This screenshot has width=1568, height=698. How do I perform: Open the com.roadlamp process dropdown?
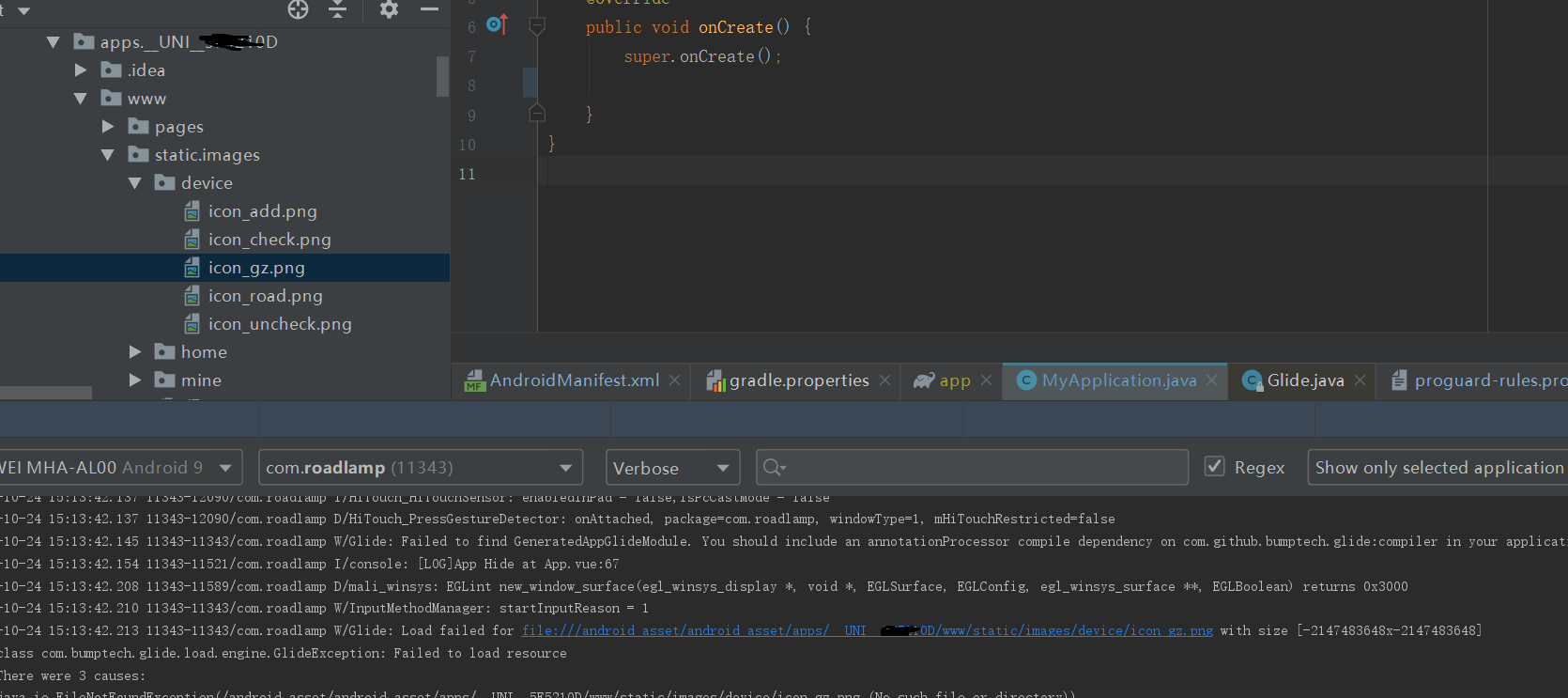pos(420,467)
